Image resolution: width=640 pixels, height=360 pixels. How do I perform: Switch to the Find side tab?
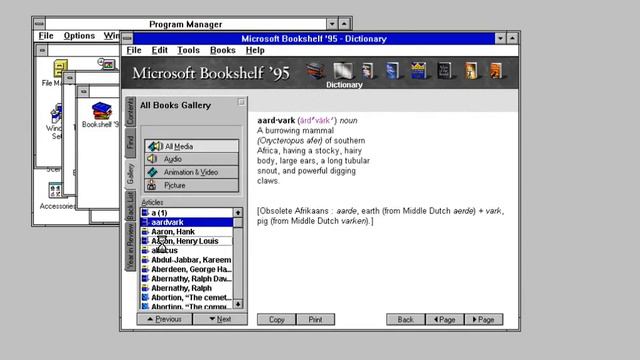click(130, 142)
